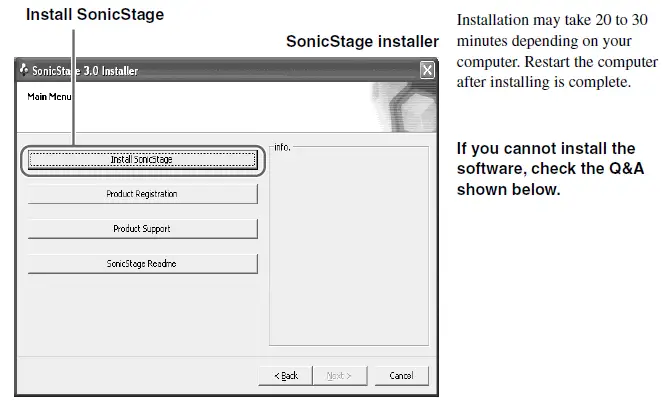Image resolution: width=671 pixels, height=409 pixels.
Task: Click the SonicStage 3.0 Installer title text
Action: (x=85, y=71)
